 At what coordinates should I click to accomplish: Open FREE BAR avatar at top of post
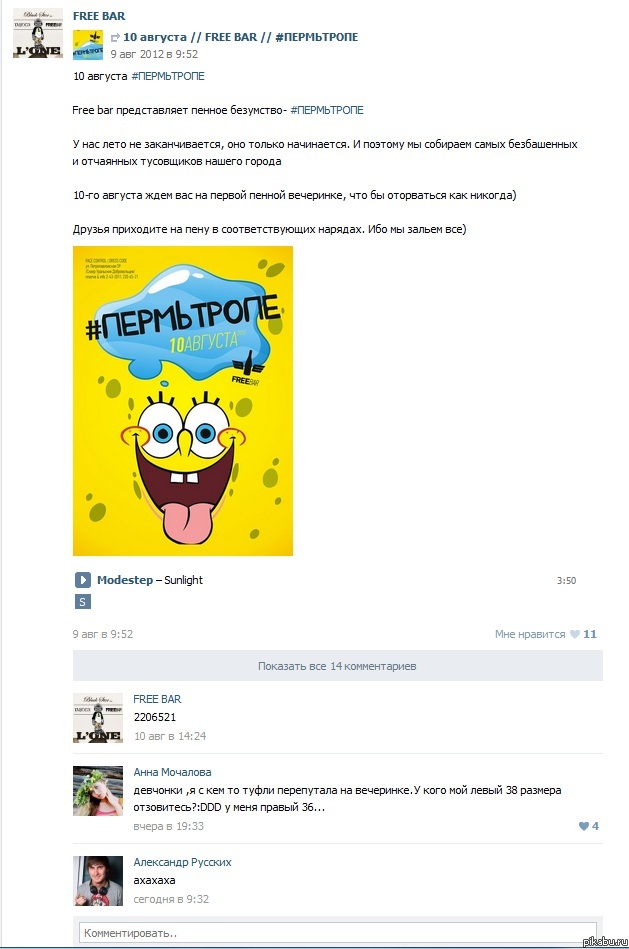coord(38,33)
